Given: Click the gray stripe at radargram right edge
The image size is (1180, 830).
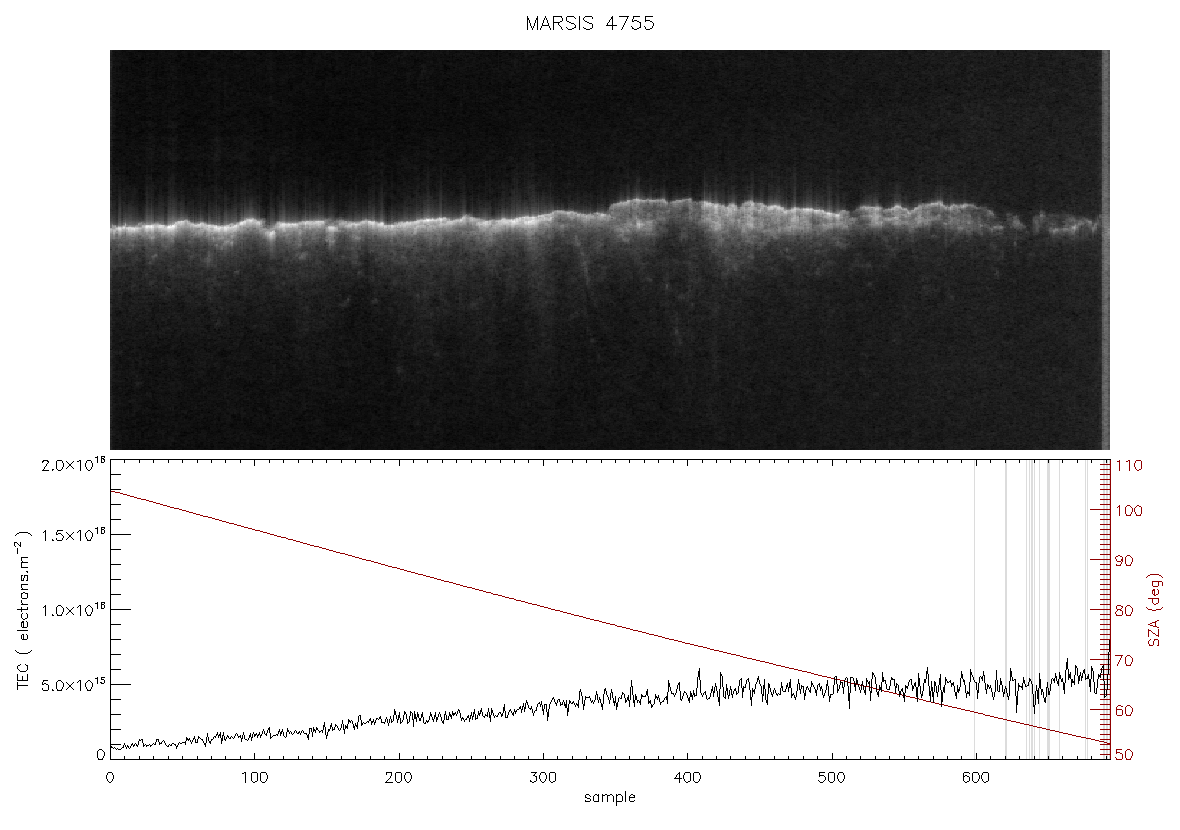Looking at the screenshot, I should (x=1105, y=250).
